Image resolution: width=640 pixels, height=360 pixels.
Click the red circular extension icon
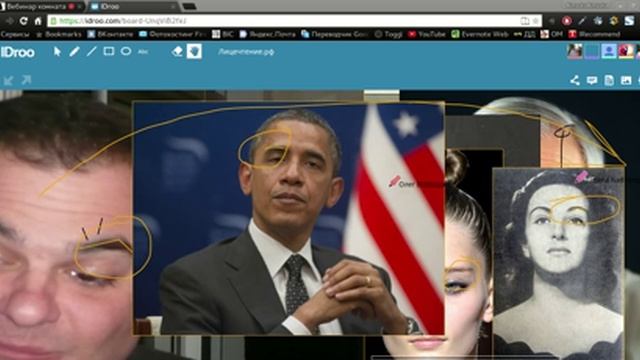point(567,20)
